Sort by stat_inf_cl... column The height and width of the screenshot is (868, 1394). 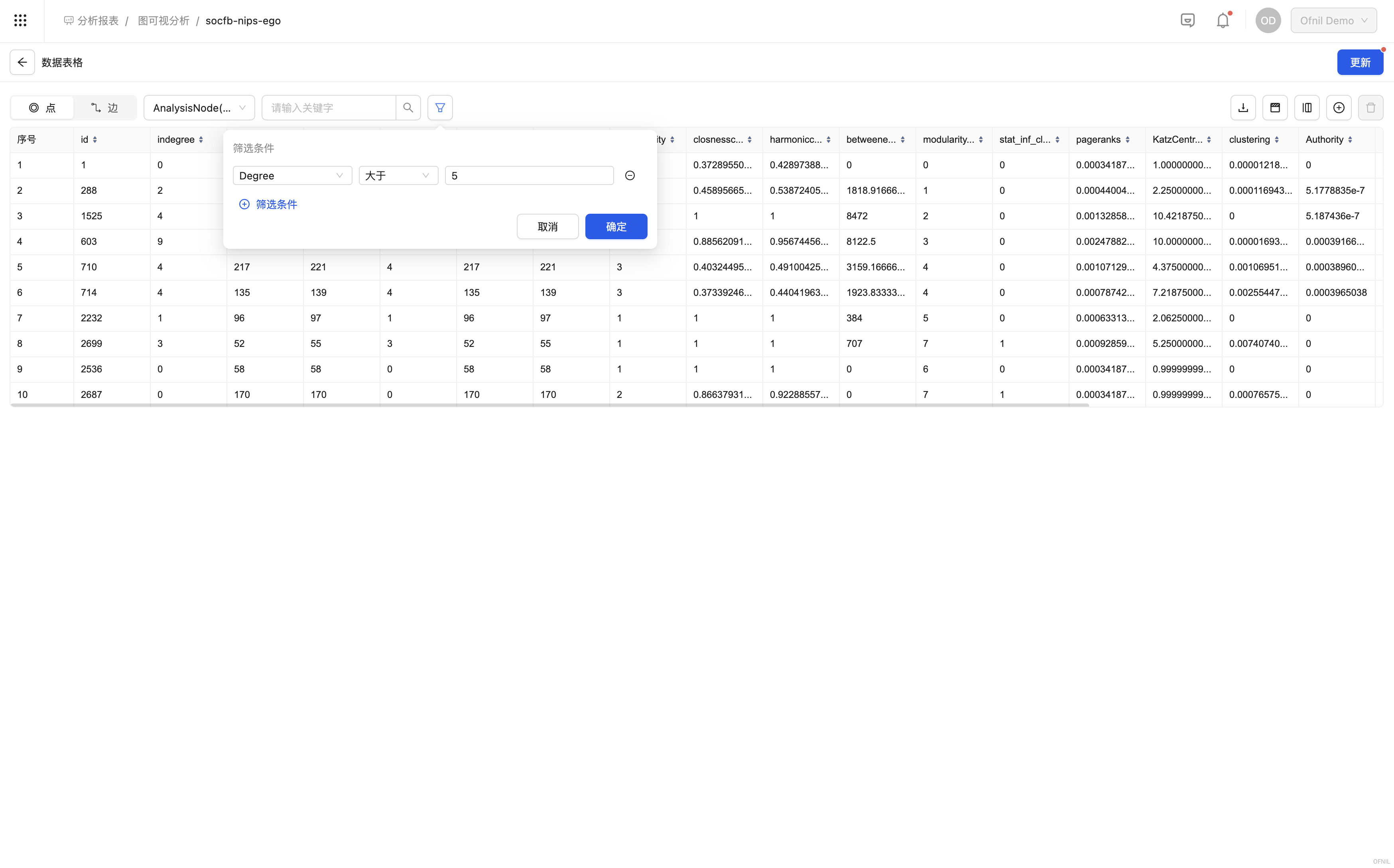pos(1057,140)
